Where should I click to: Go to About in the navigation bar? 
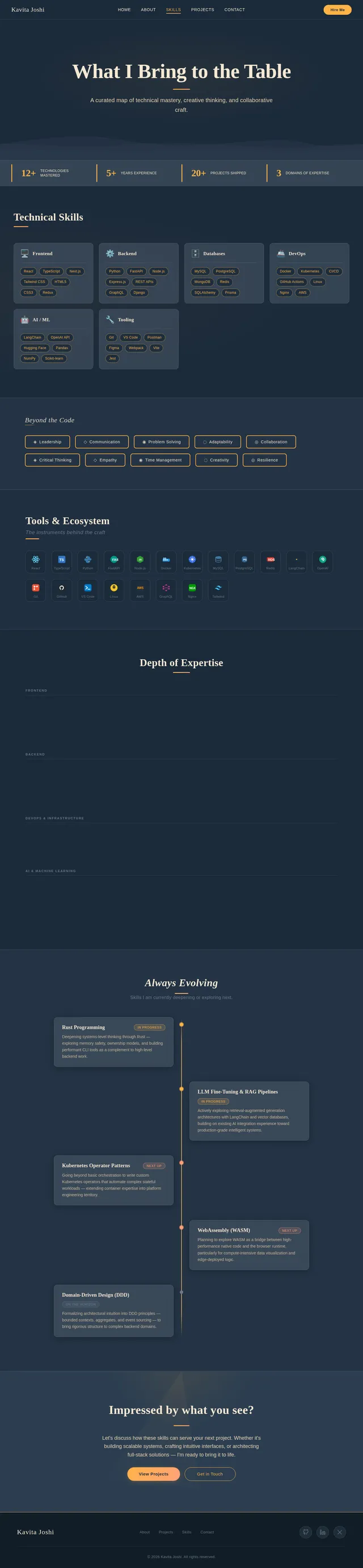pos(149,10)
